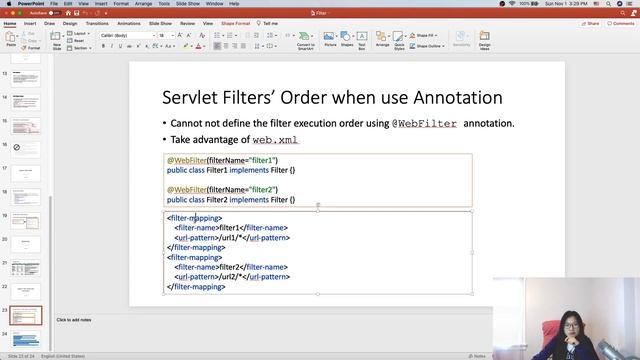Open the Review tab
The image size is (640, 360).
click(x=187, y=24)
